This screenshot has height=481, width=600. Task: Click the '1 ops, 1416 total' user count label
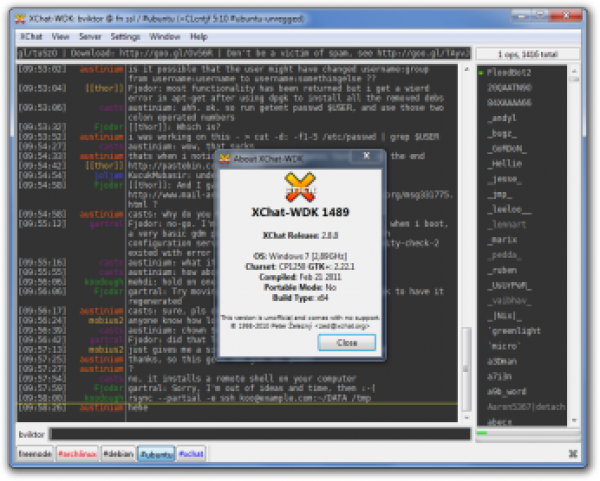tap(528, 54)
